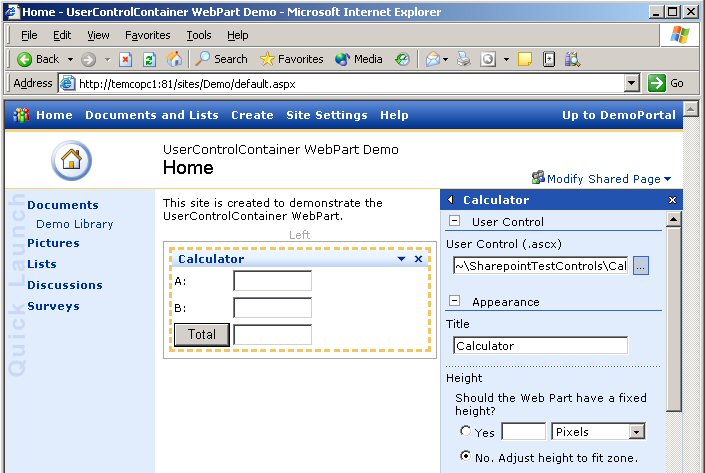
Task: Click the tool pane scrollbar up arrow
Action: pyautogui.click(x=674, y=219)
